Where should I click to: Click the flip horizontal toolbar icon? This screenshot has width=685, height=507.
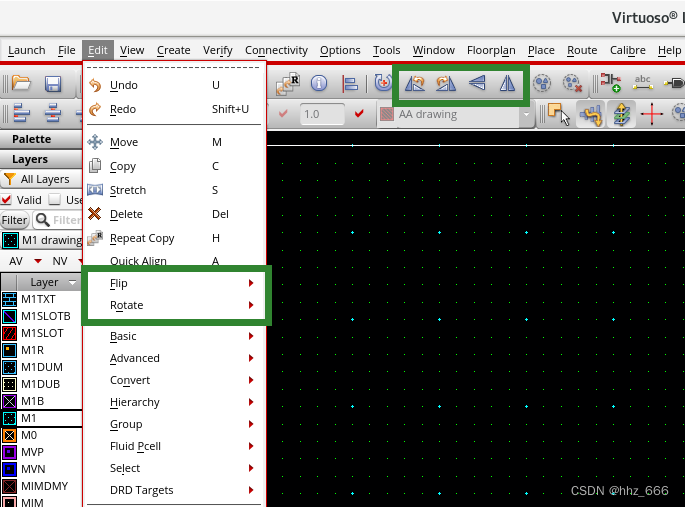[508, 85]
